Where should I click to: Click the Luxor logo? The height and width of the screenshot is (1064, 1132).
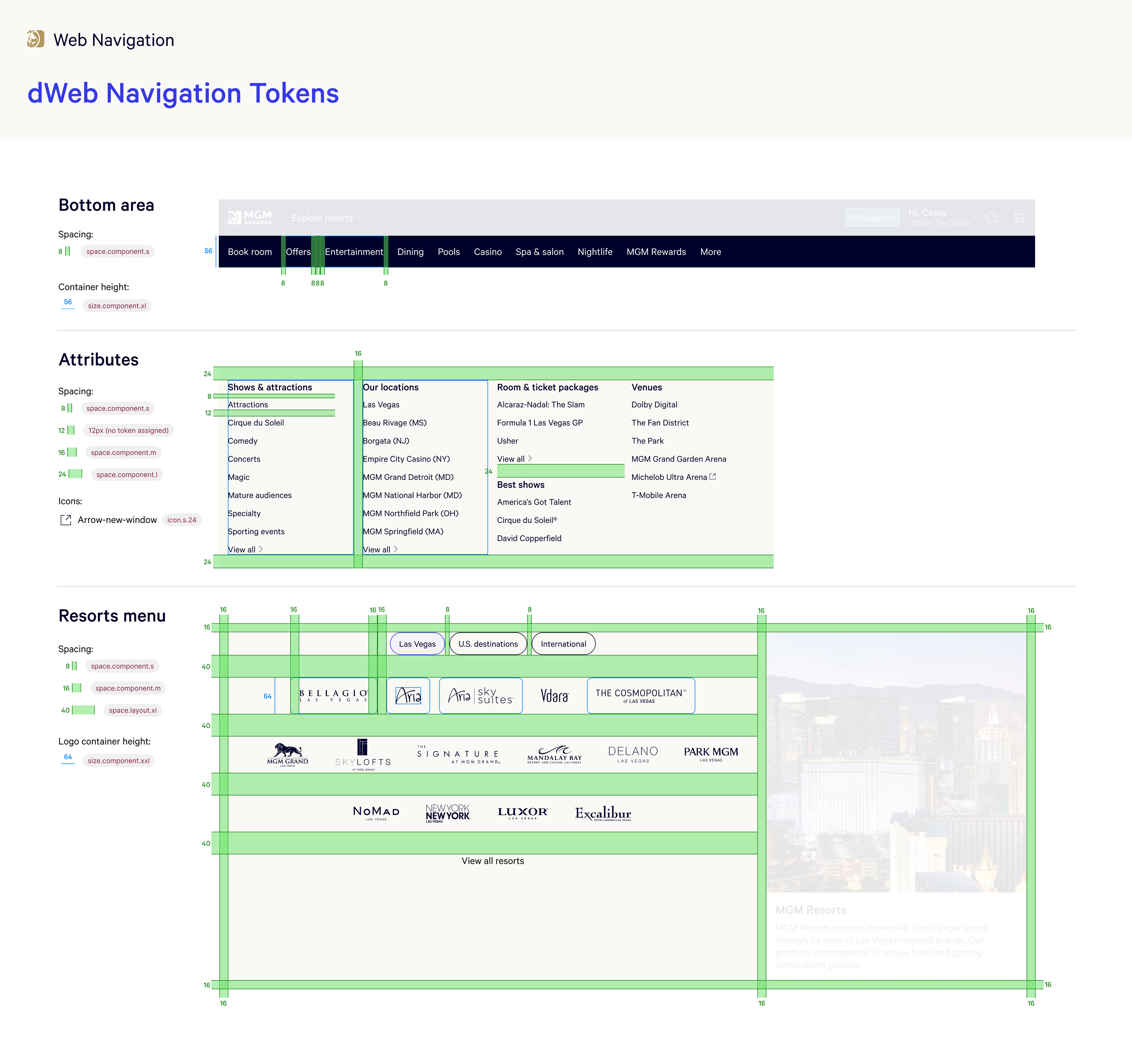pyautogui.click(x=523, y=814)
